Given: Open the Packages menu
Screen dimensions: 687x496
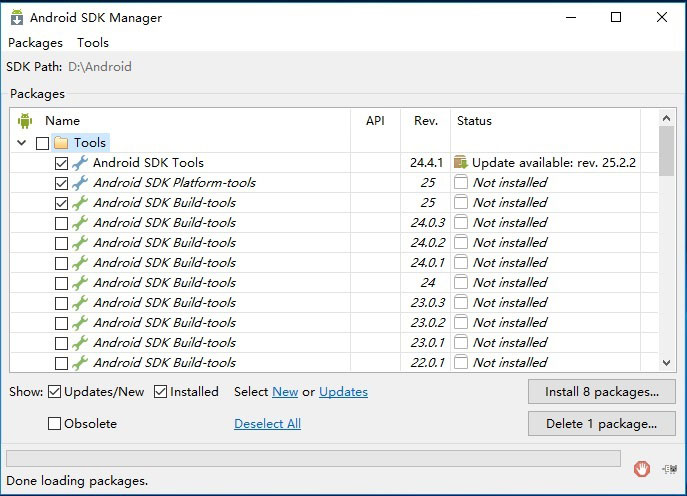Looking at the screenshot, I should 35,43.
